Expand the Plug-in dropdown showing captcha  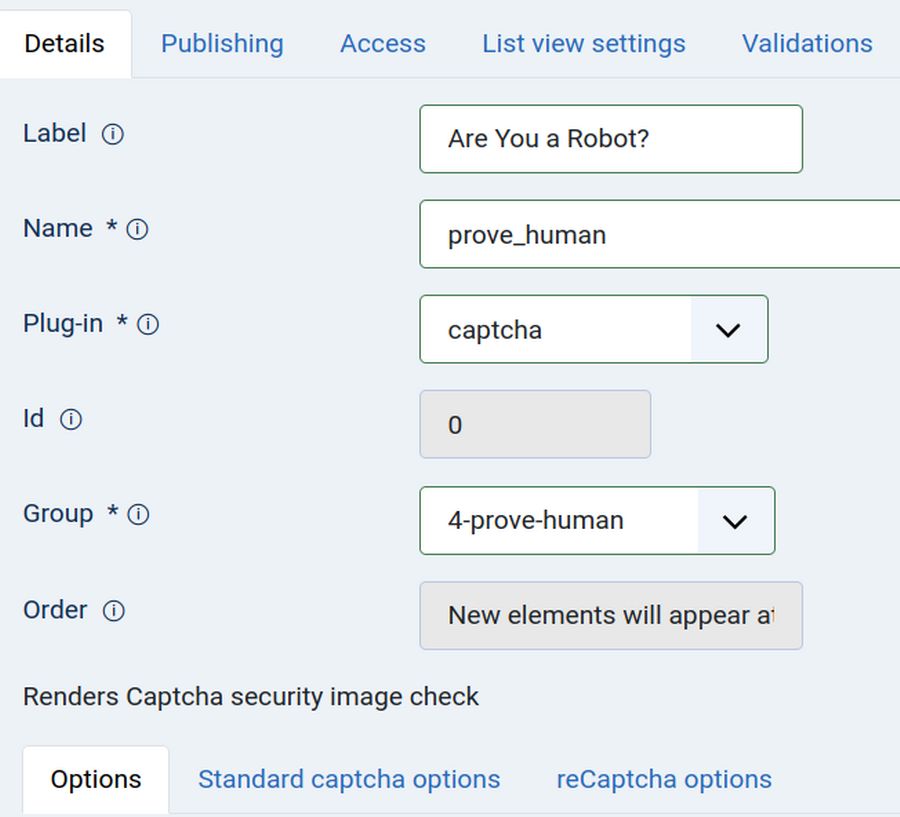pyautogui.click(x=556, y=329)
